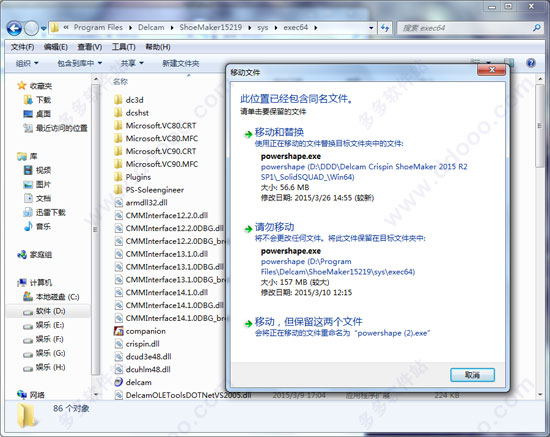550x437 pixels.
Task: Open the 文件(F) menu
Action: tap(22, 47)
